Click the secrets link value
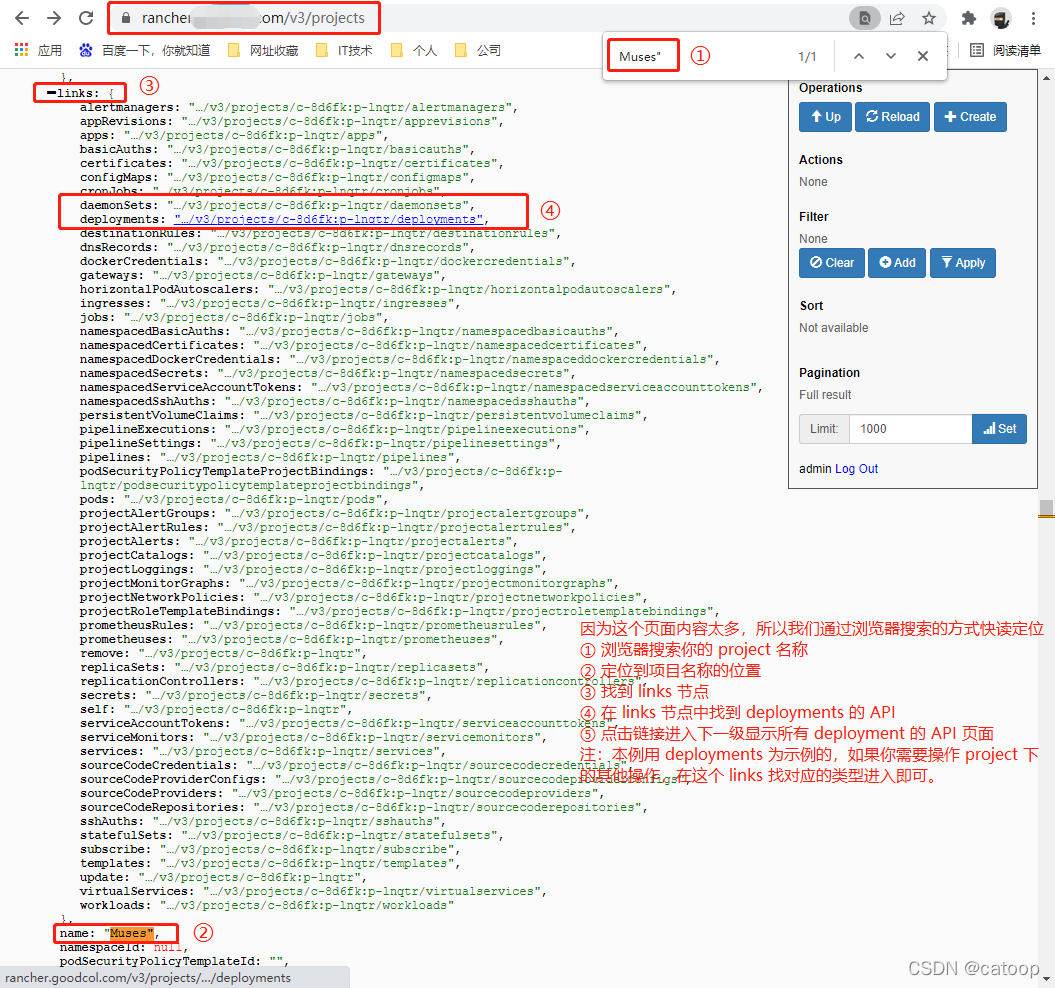The height and width of the screenshot is (988, 1055). [285, 695]
